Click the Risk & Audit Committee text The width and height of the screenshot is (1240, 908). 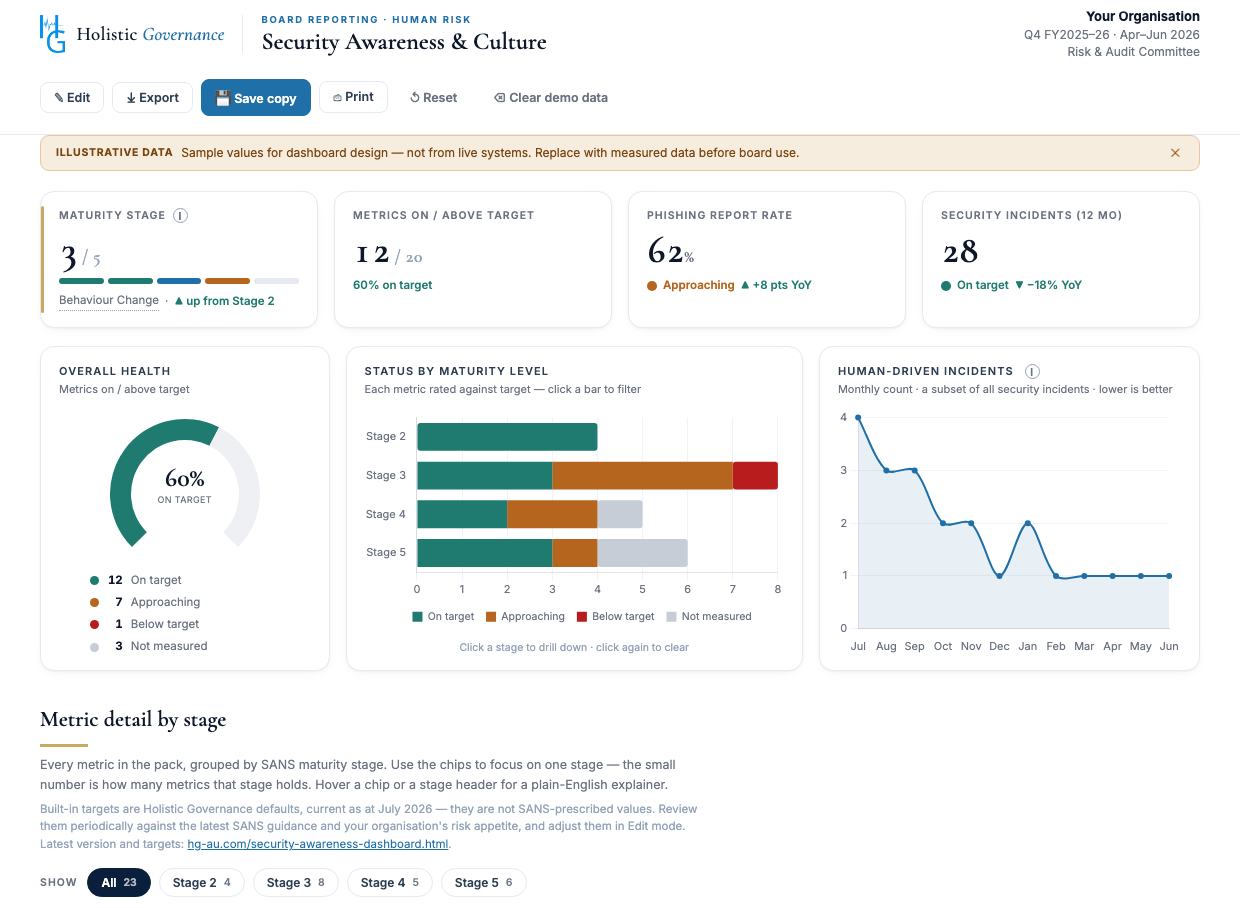pos(1134,52)
